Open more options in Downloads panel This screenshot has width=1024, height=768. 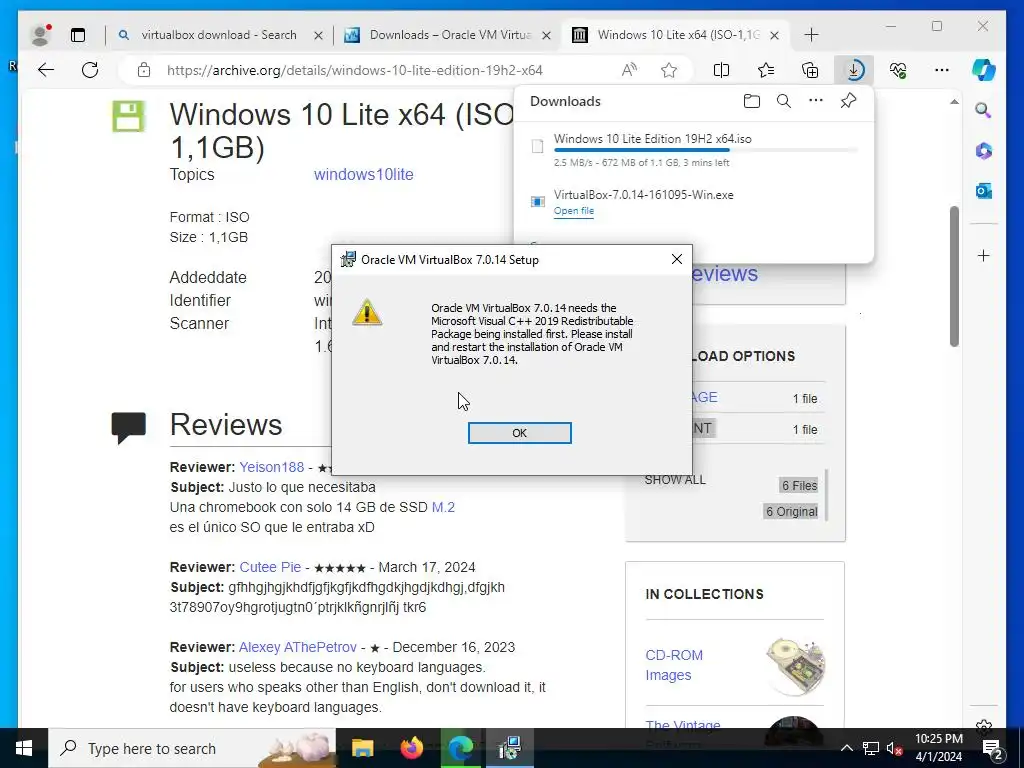pyautogui.click(x=816, y=101)
